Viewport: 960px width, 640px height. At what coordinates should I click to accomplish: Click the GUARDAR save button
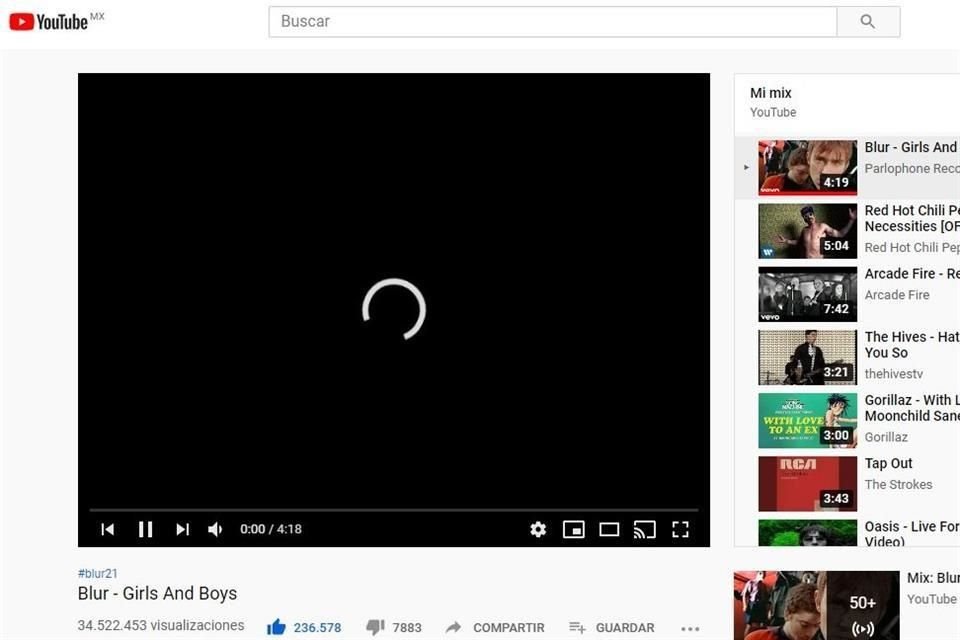coord(612,628)
